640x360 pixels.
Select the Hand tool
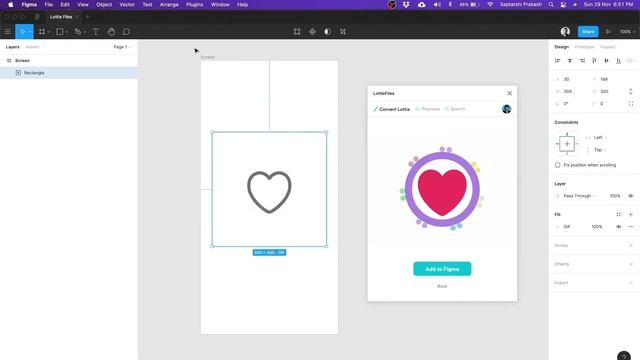click(x=111, y=31)
